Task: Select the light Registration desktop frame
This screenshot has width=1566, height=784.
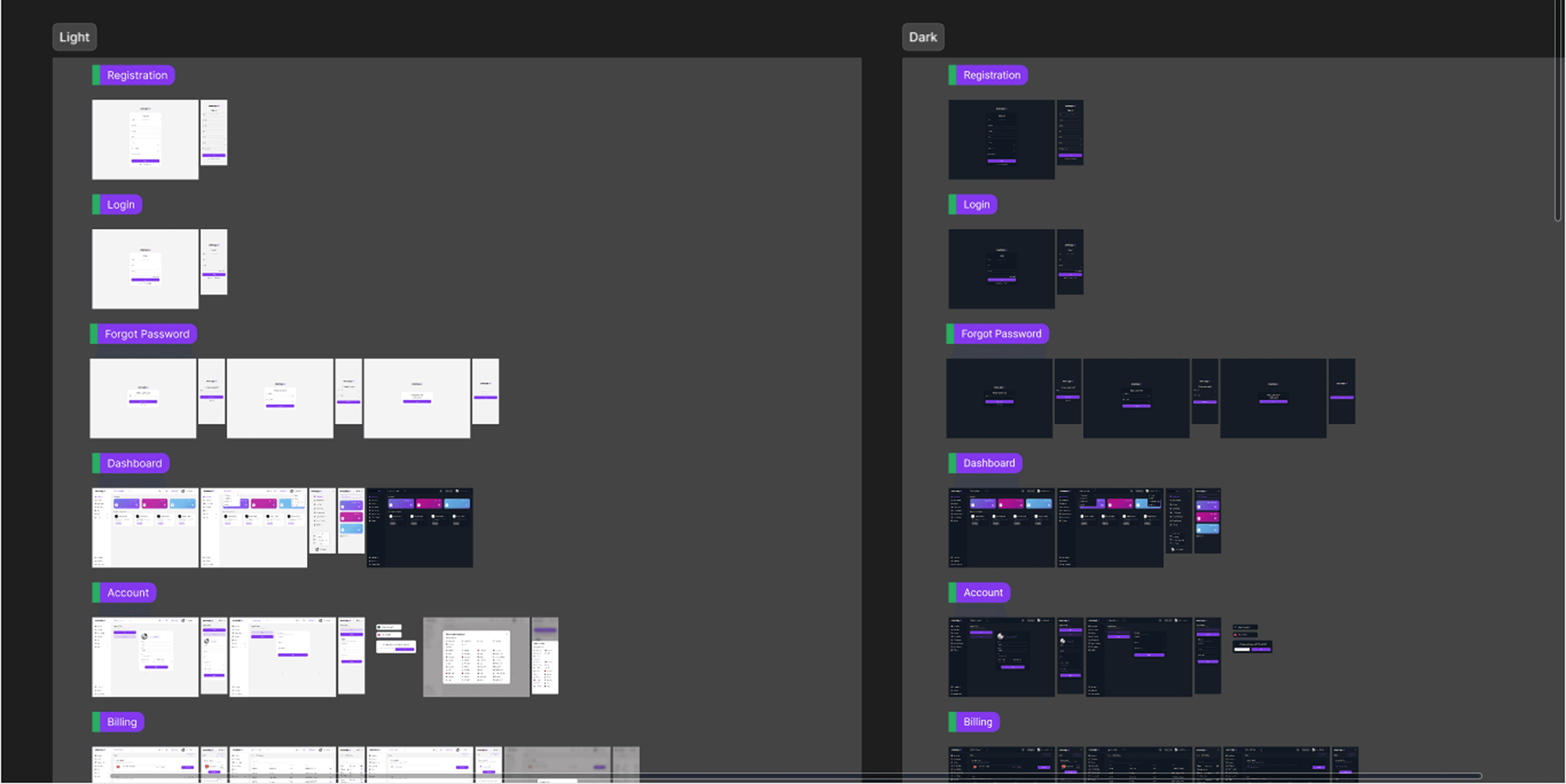Action: [145, 140]
